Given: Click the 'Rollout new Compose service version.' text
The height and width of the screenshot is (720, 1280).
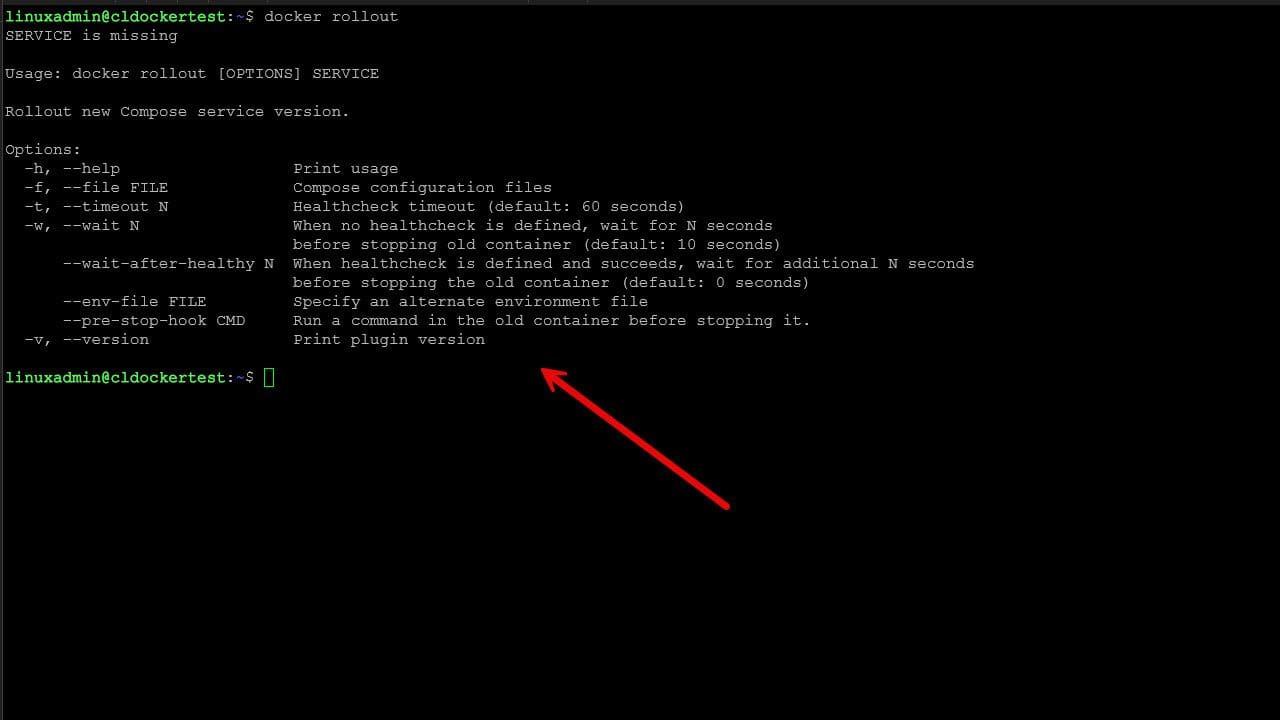Looking at the screenshot, I should (177, 111).
